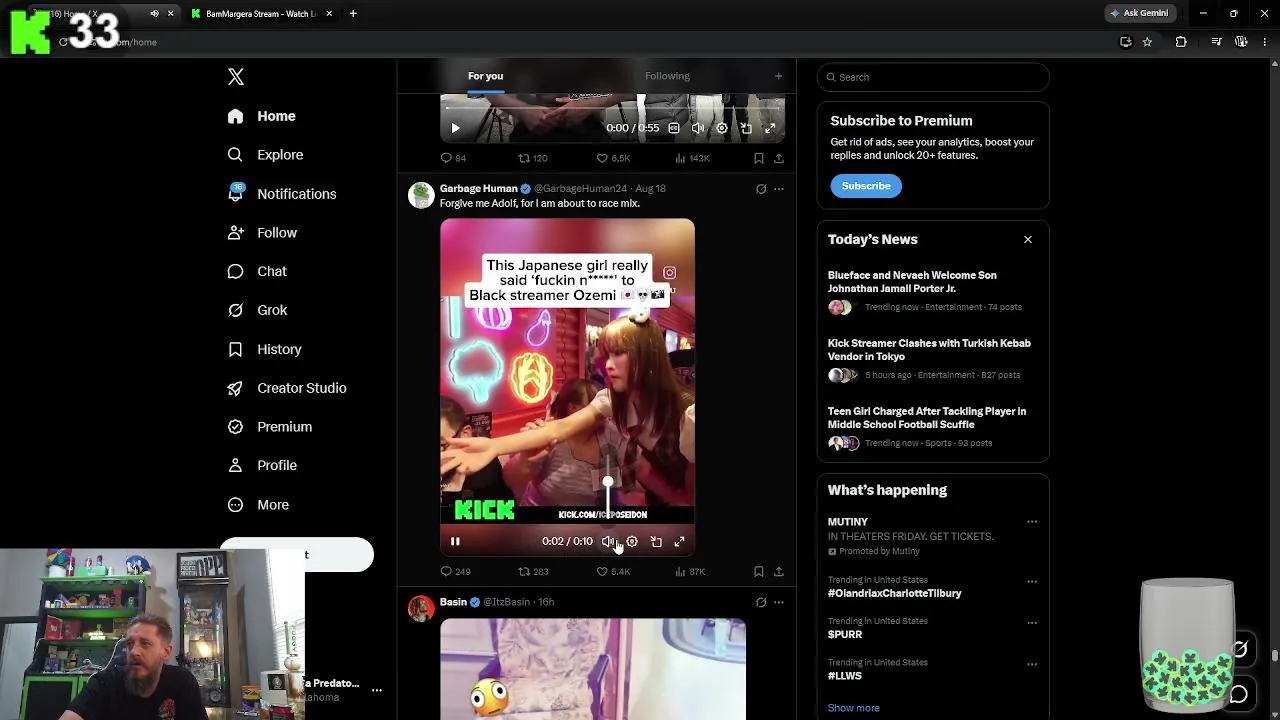Open more options on Garbage Human post
The height and width of the screenshot is (720, 1280).
(779, 188)
